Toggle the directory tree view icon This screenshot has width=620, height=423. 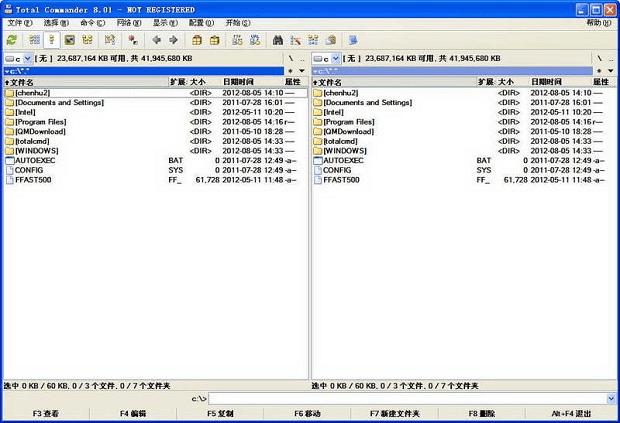click(x=87, y=40)
